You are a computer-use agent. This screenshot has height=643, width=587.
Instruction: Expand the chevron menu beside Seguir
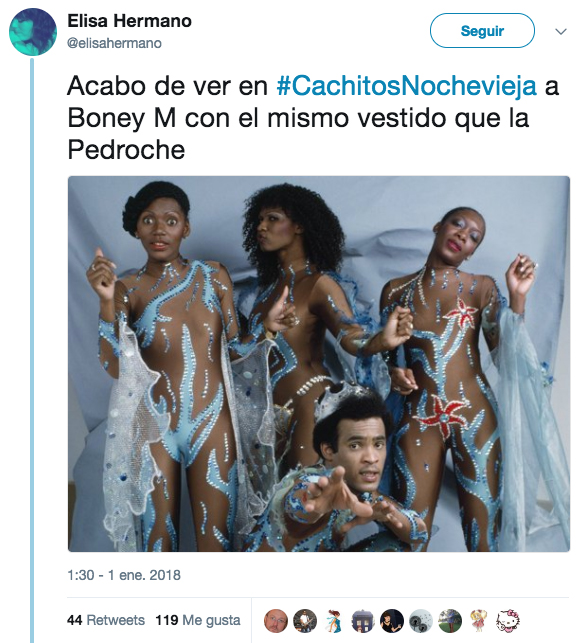[561, 32]
